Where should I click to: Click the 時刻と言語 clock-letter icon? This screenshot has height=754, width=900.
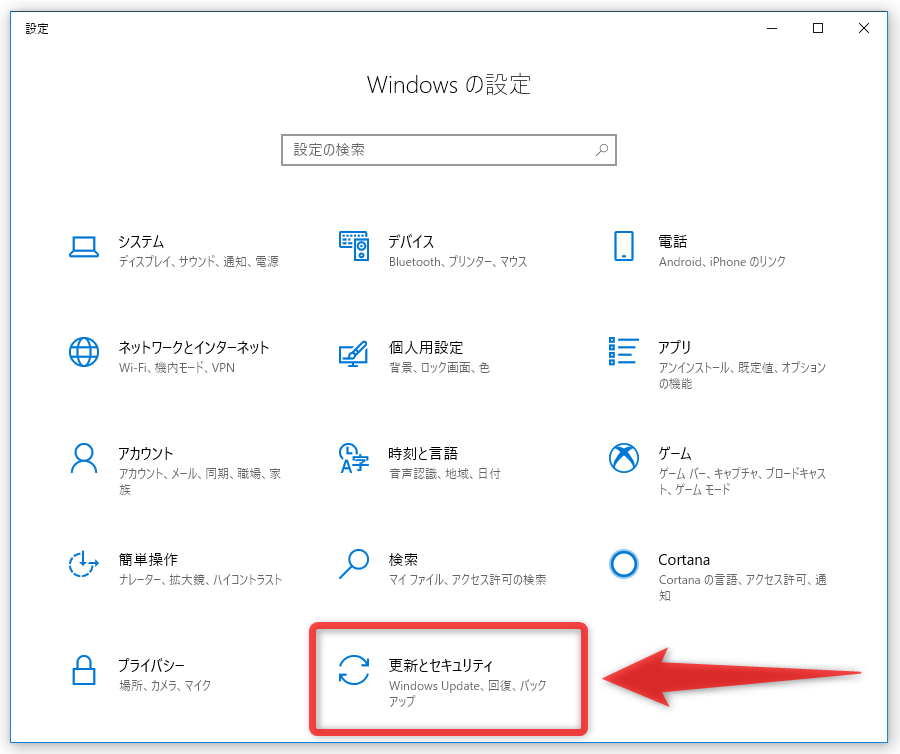point(354,458)
